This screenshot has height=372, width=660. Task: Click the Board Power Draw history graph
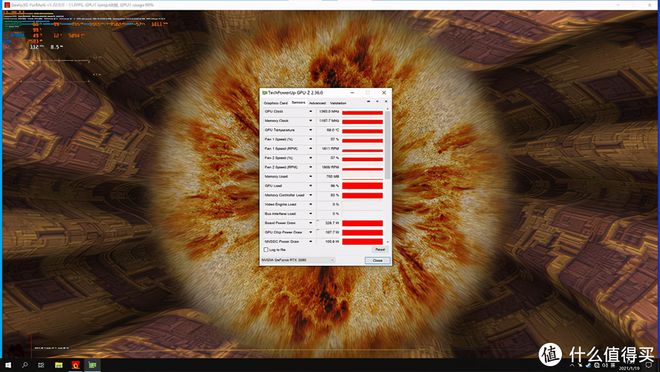362,223
